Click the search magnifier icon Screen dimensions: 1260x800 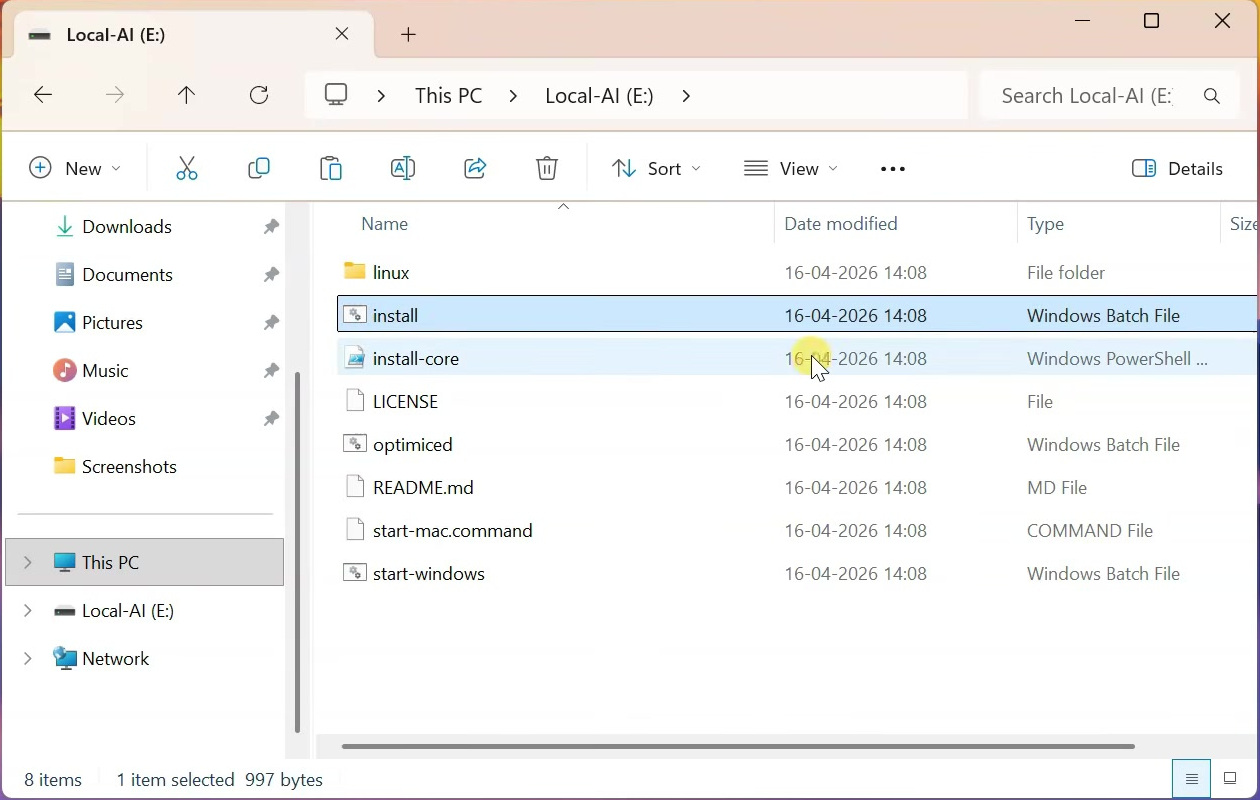click(1212, 96)
